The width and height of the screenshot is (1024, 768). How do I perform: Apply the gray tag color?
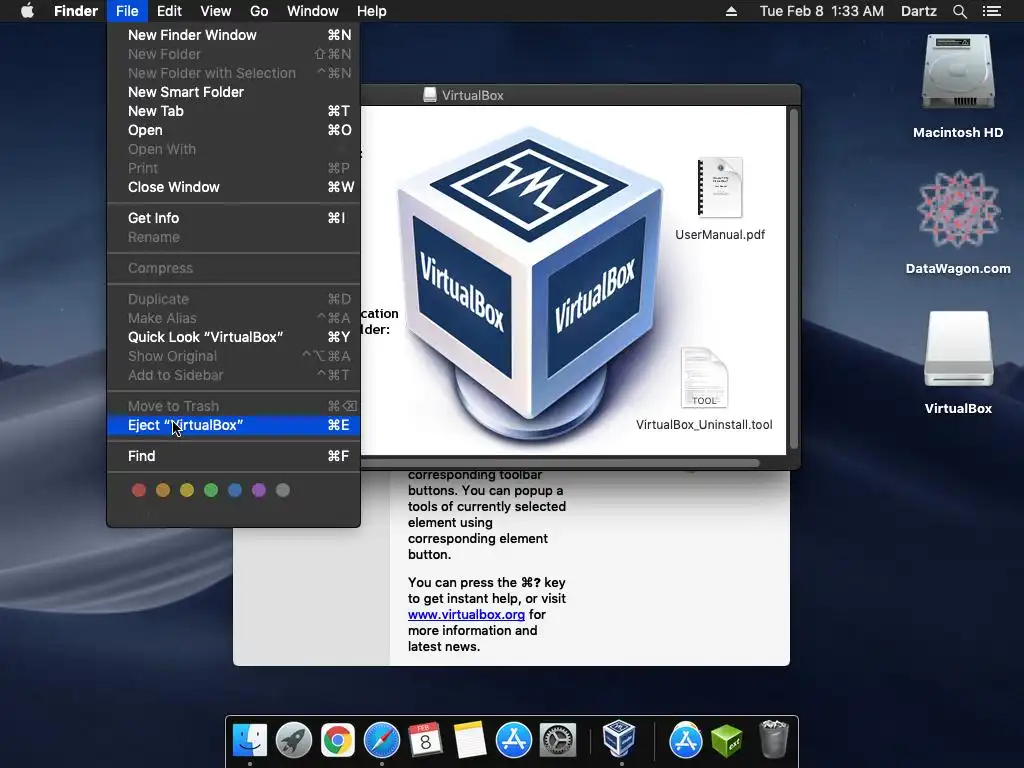283,490
